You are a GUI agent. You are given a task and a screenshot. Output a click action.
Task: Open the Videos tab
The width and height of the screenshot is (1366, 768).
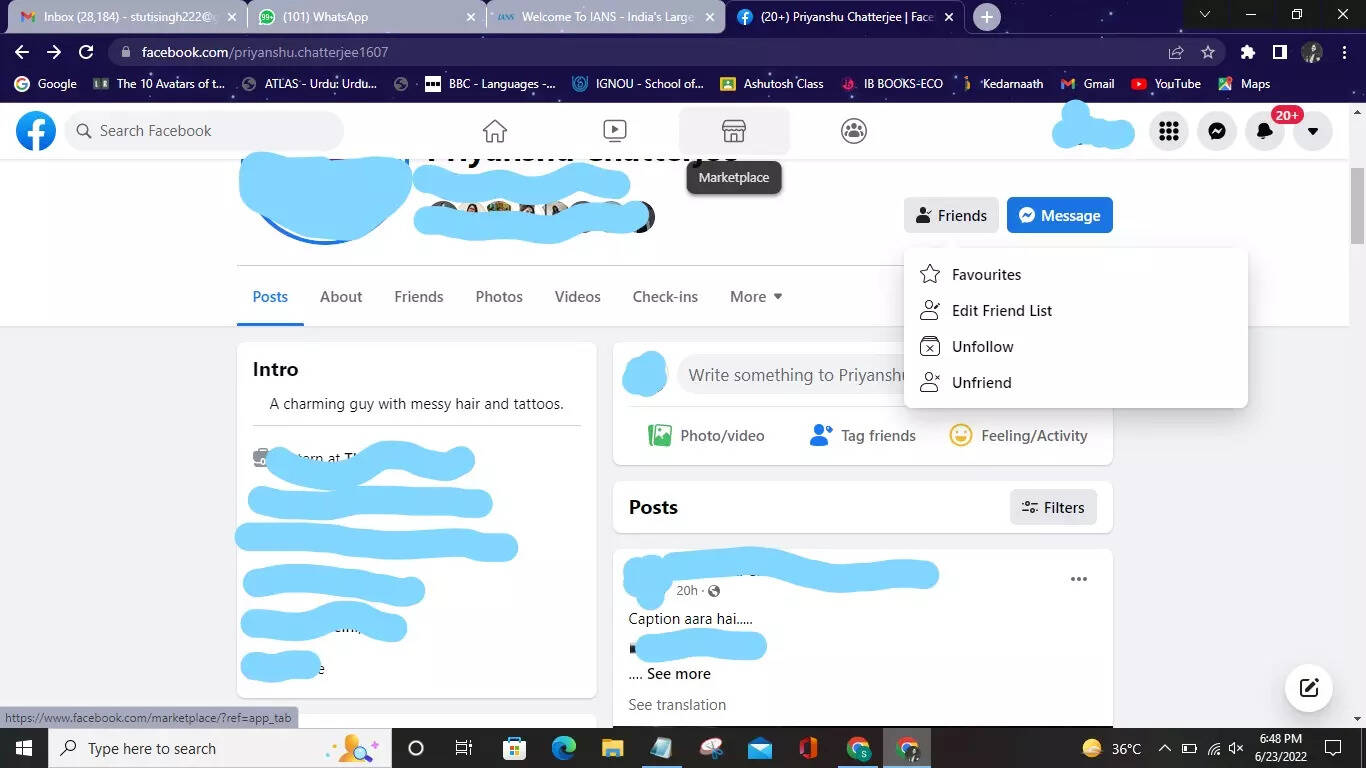click(578, 296)
